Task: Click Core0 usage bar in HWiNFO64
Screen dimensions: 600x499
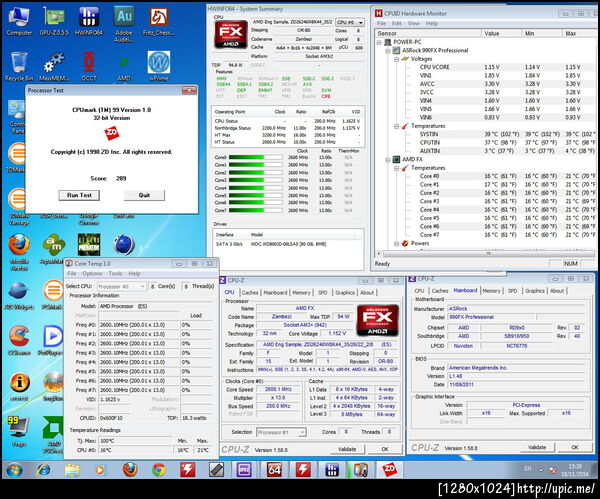Action: [x=255, y=157]
